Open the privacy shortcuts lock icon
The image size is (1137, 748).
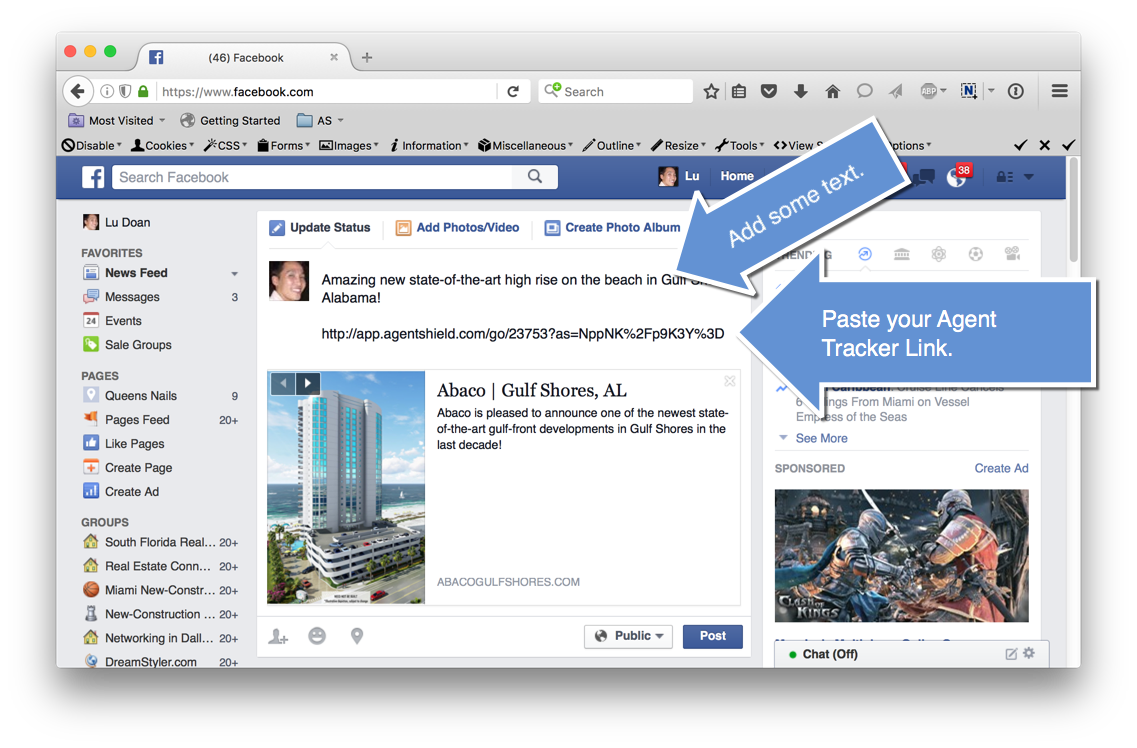coord(1004,177)
